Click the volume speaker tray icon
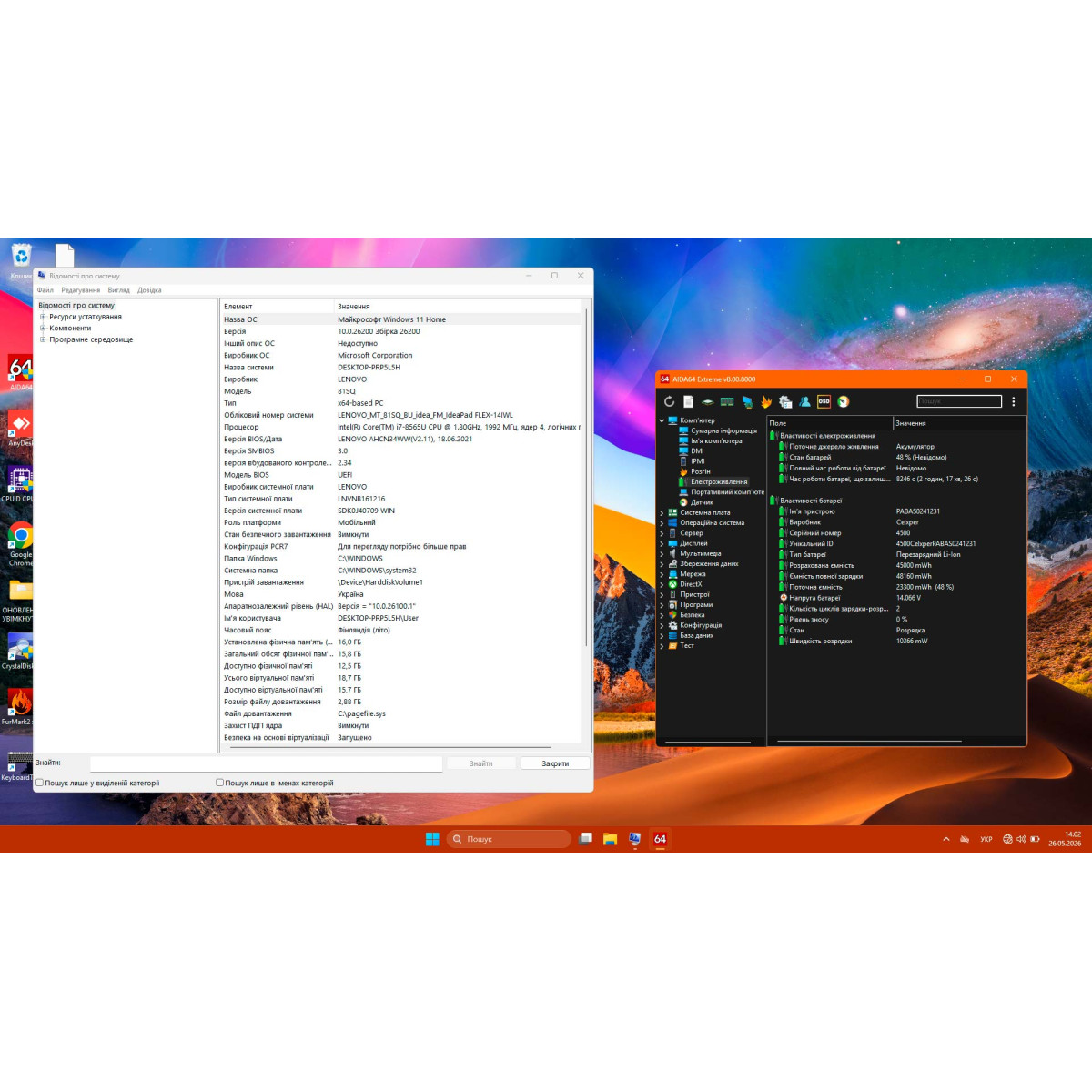1092x1092 pixels. pyautogui.click(x=1021, y=839)
